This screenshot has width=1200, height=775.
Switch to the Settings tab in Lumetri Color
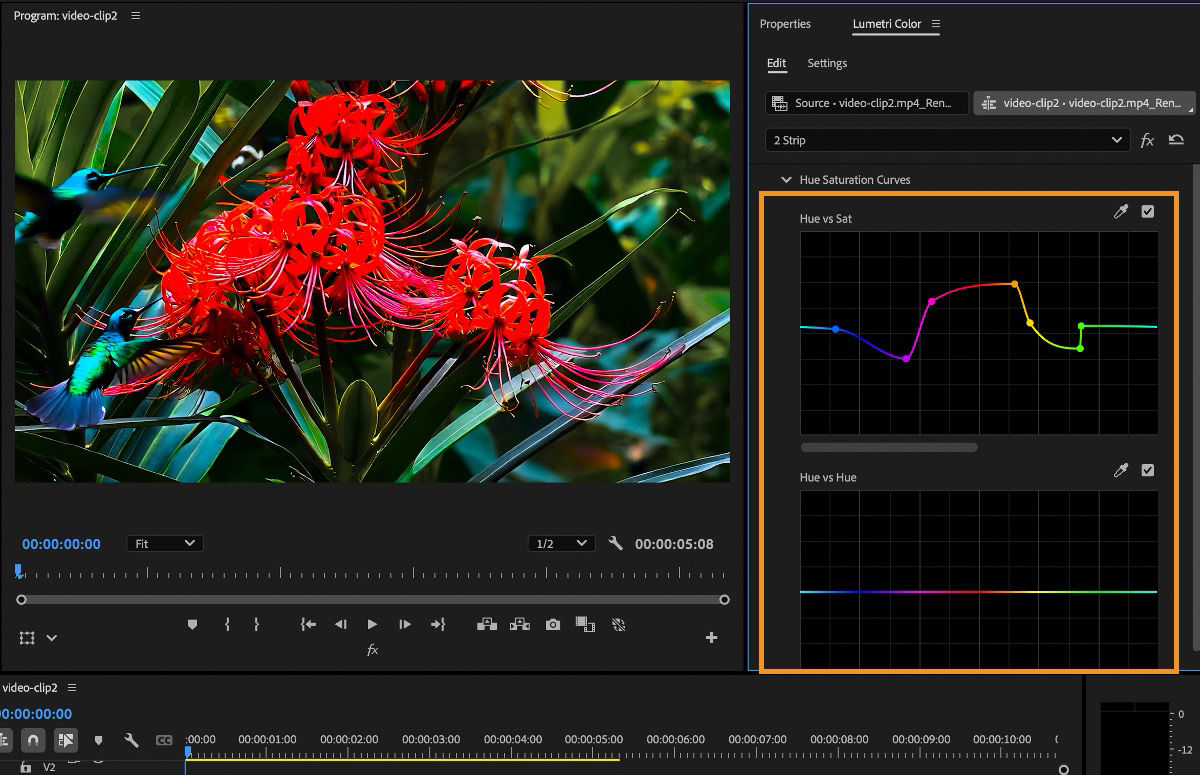pyautogui.click(x=827, y=63)
